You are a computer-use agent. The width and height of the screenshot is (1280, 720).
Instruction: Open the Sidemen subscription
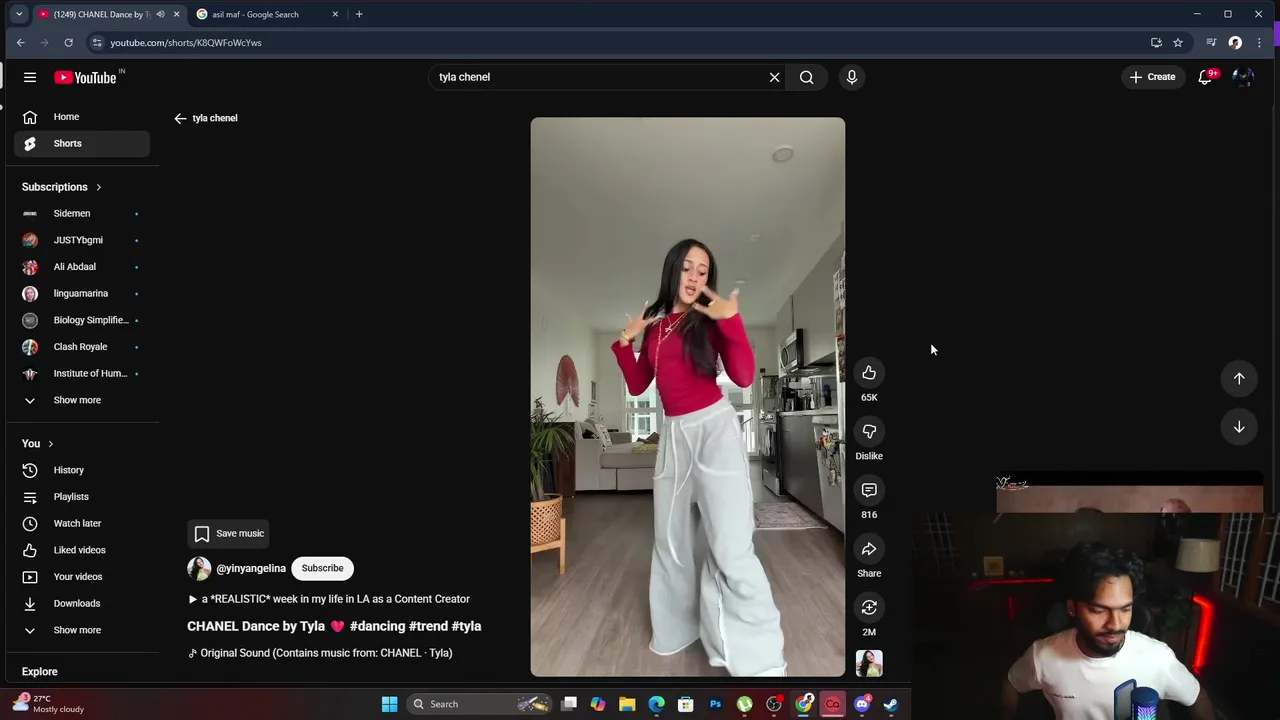tap(82, 213)
